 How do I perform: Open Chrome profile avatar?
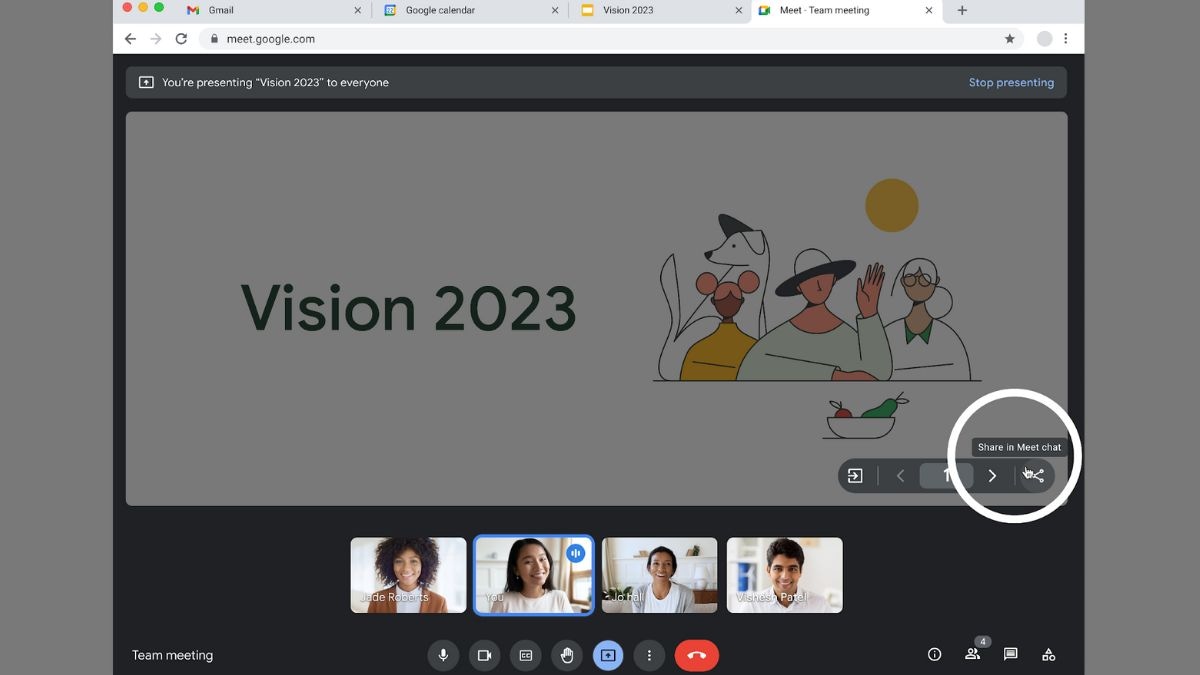(x=1044, y=39)
